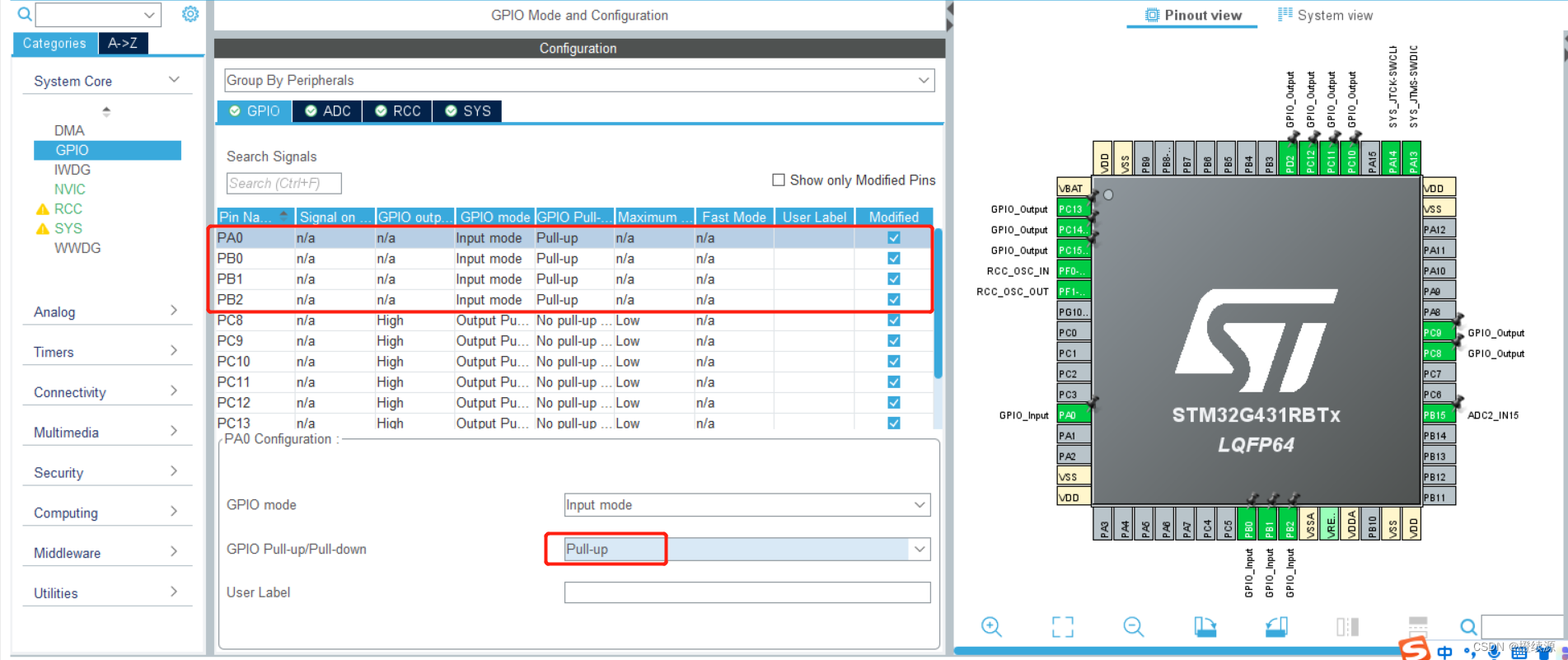Viewport: 1568px width, 660px height.
Task: Toggle Modified checkbox for PC10 row
Action: click(x=894, y=362)
